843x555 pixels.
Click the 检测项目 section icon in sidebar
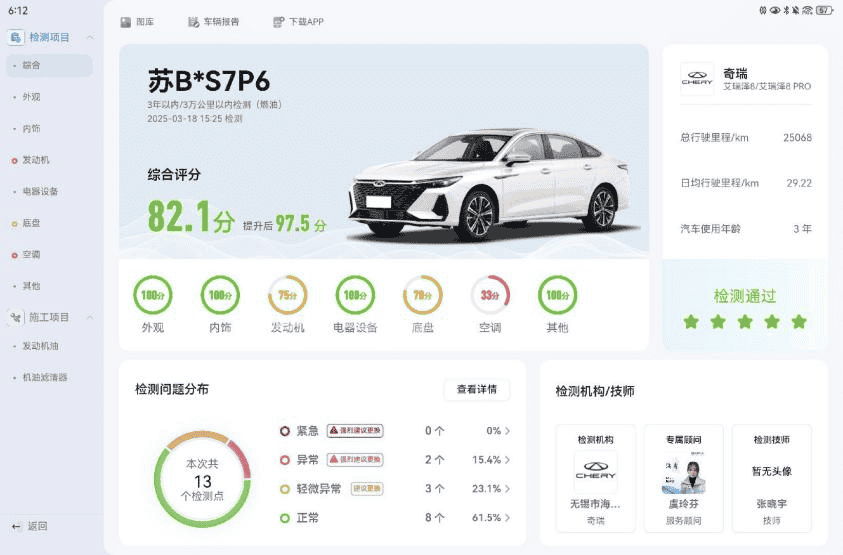[x=16, y=37]
